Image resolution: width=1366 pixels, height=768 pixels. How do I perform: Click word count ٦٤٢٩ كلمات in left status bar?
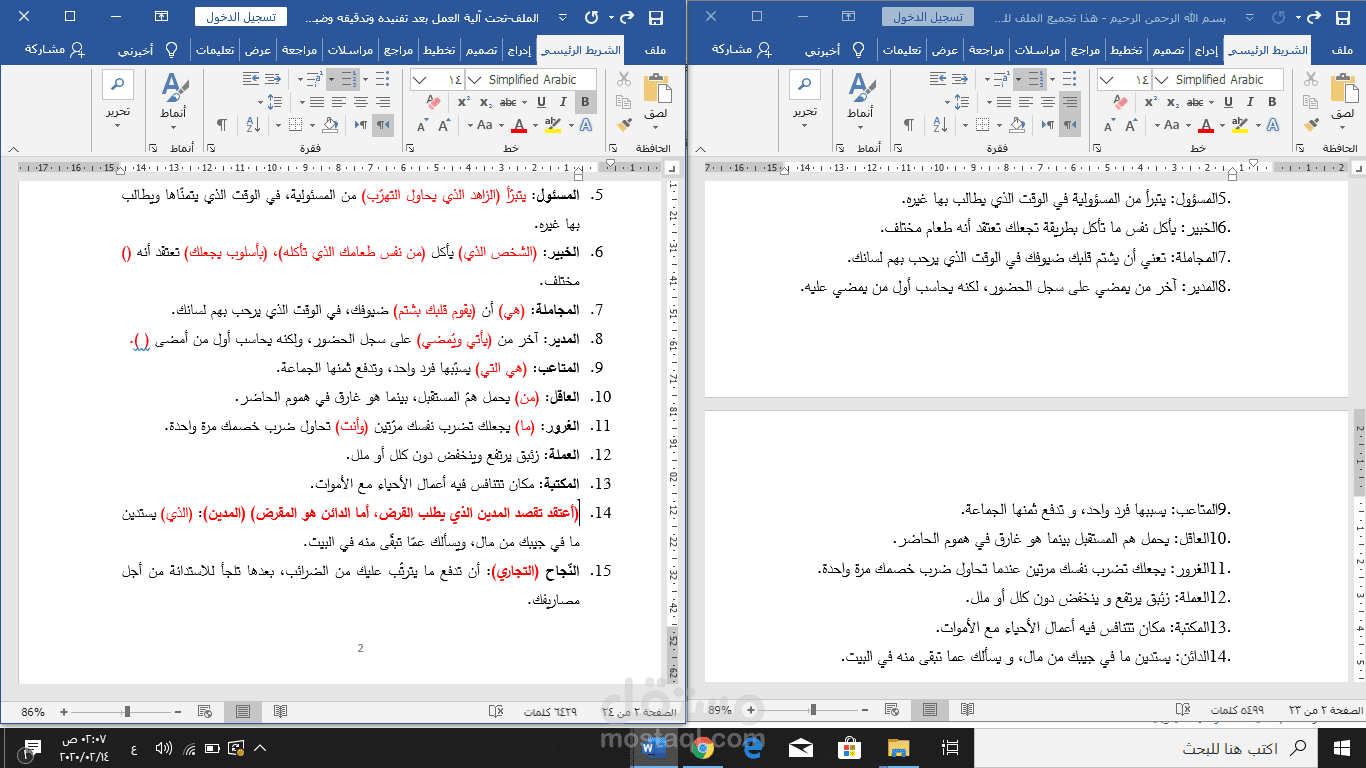pos(548,711)
